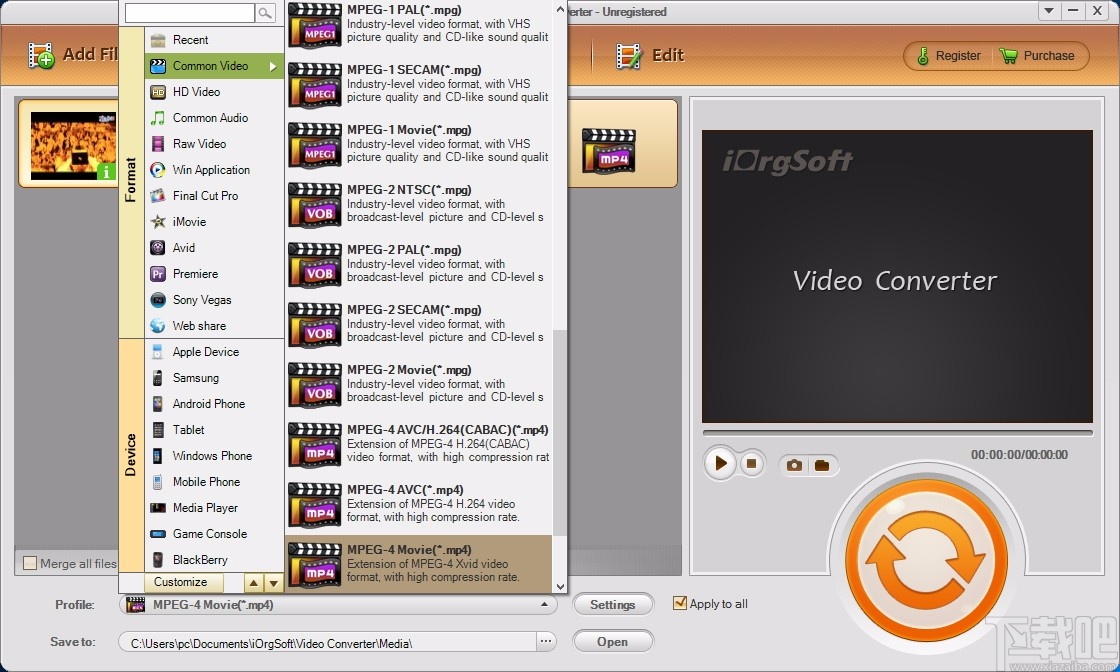This screenshot has height=672, width=1120.
Task: Expand the Profile dropdown
Action: 546,605
